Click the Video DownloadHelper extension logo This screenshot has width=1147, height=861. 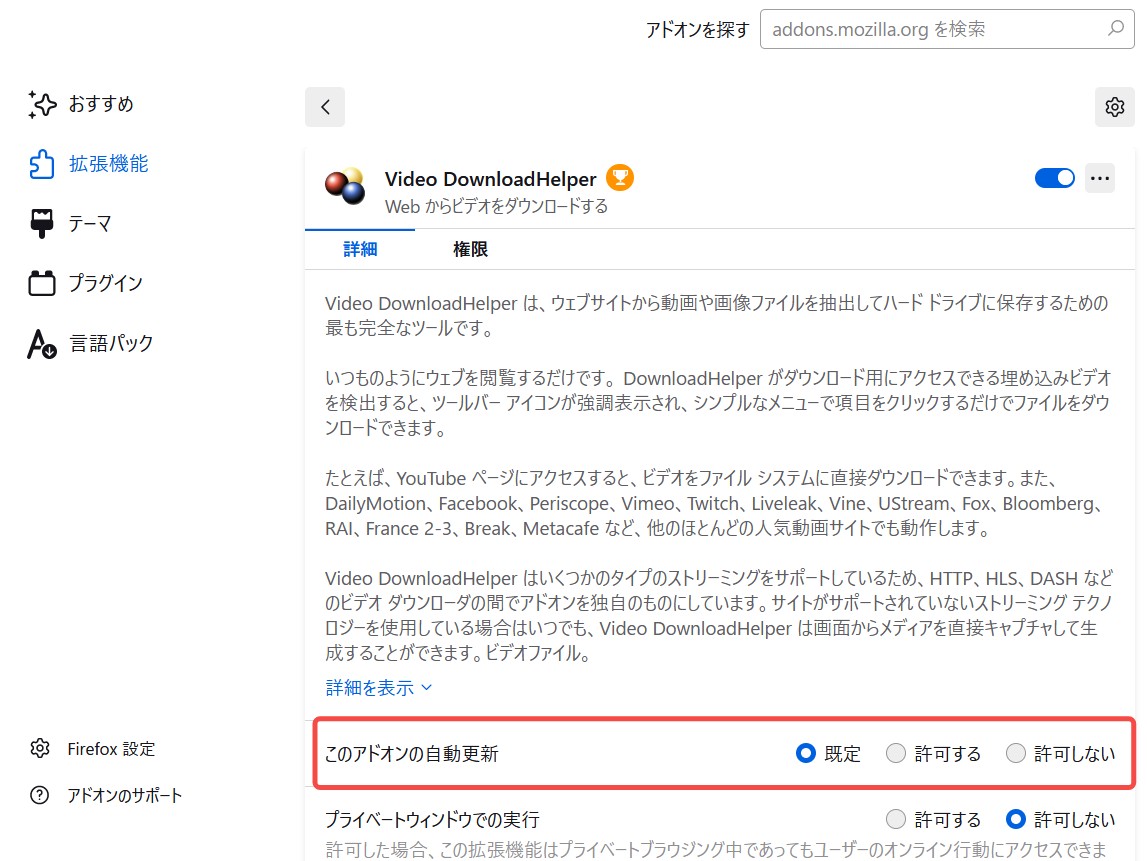tap(345, 187)
